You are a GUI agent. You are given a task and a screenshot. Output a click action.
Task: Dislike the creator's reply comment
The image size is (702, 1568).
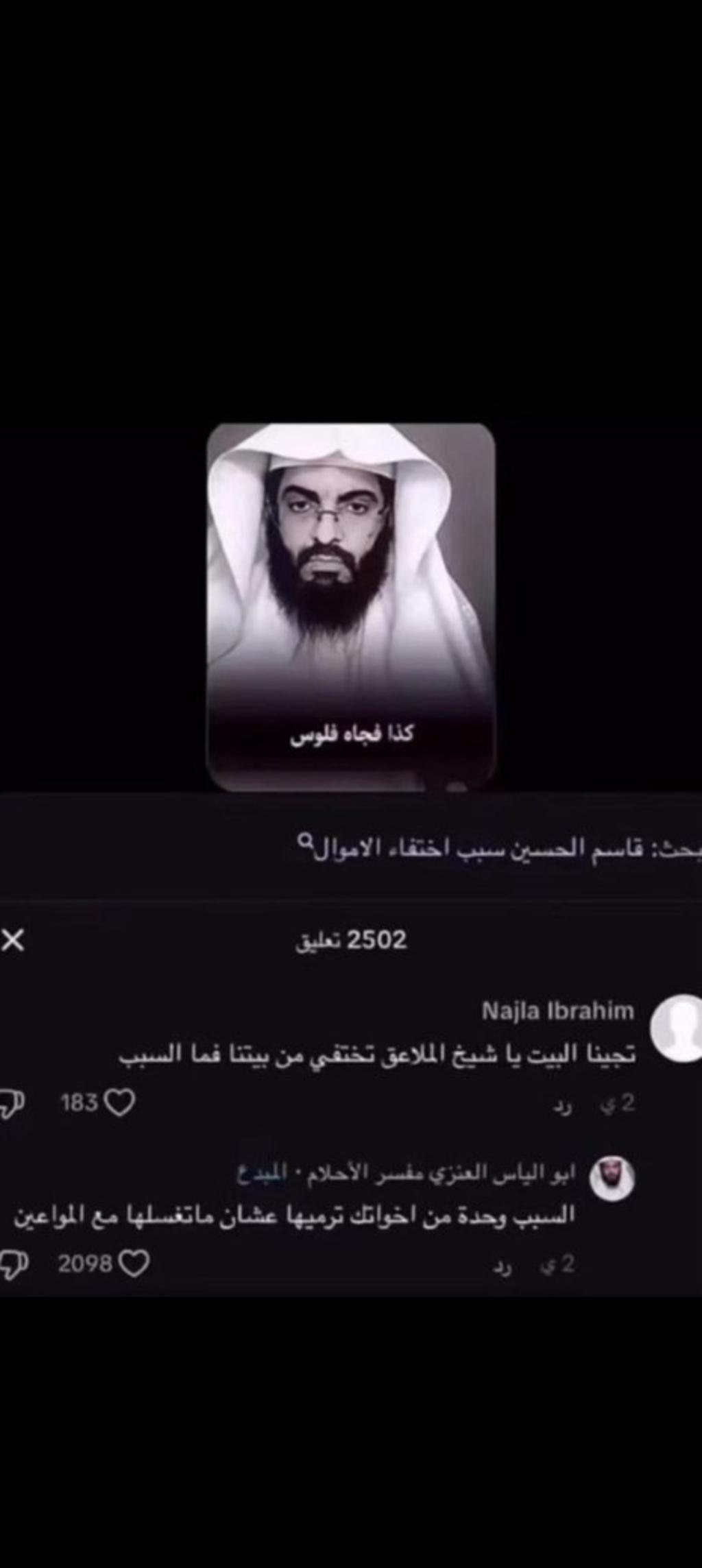coord(13,1265)
